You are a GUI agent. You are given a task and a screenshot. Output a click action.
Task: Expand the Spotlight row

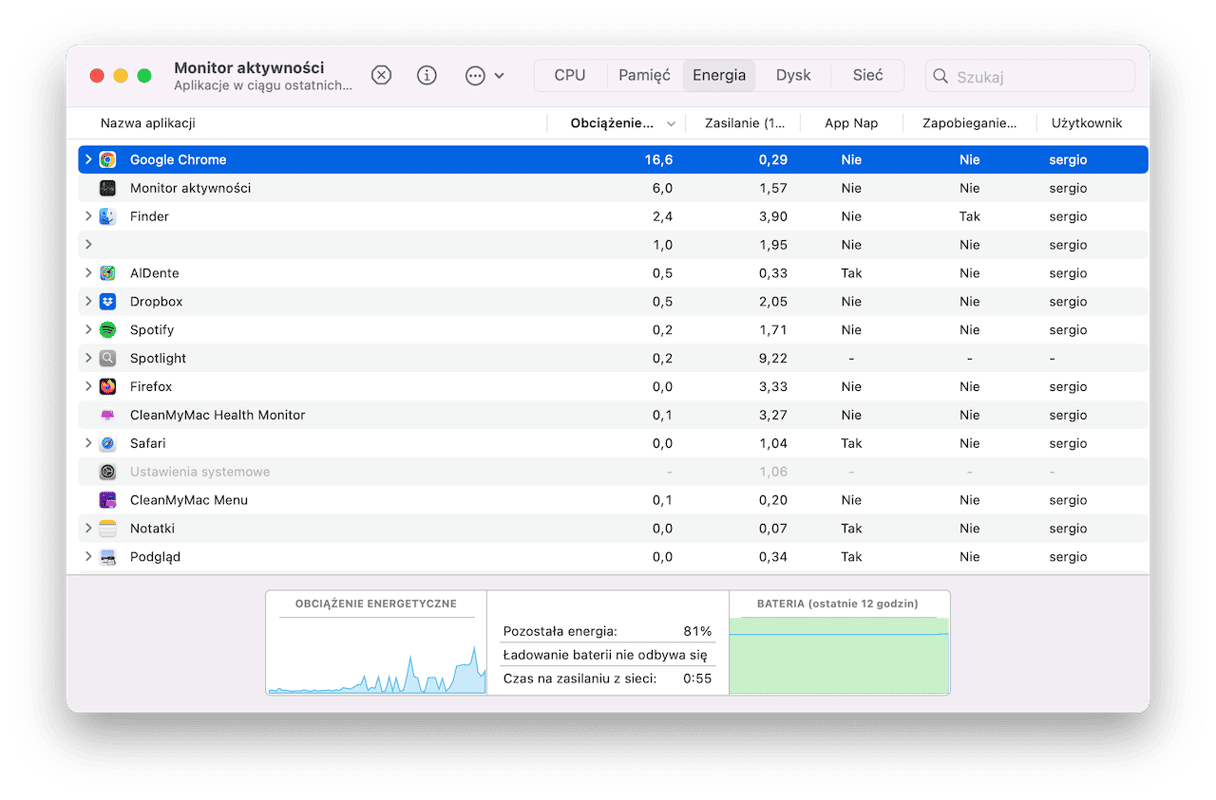(88, 358)
